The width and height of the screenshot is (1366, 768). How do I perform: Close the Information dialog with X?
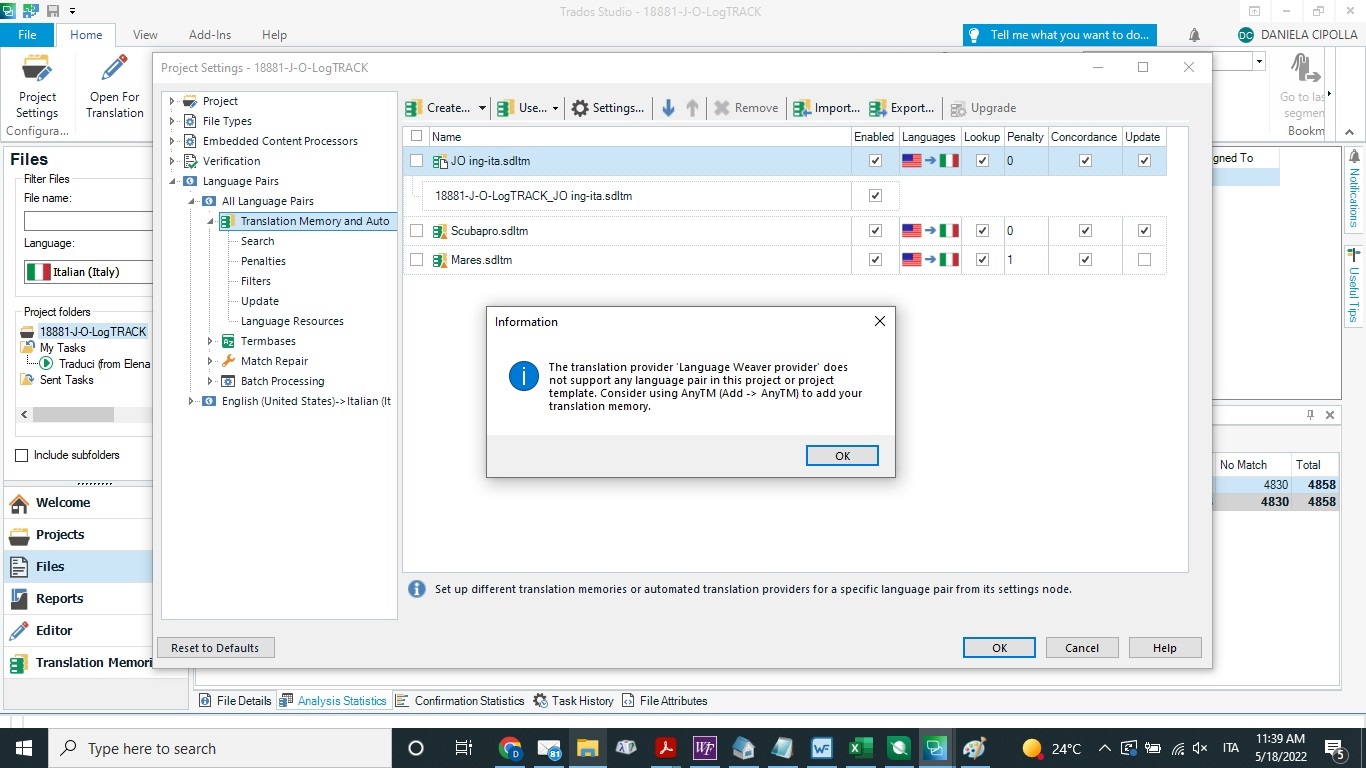(880, 322)
